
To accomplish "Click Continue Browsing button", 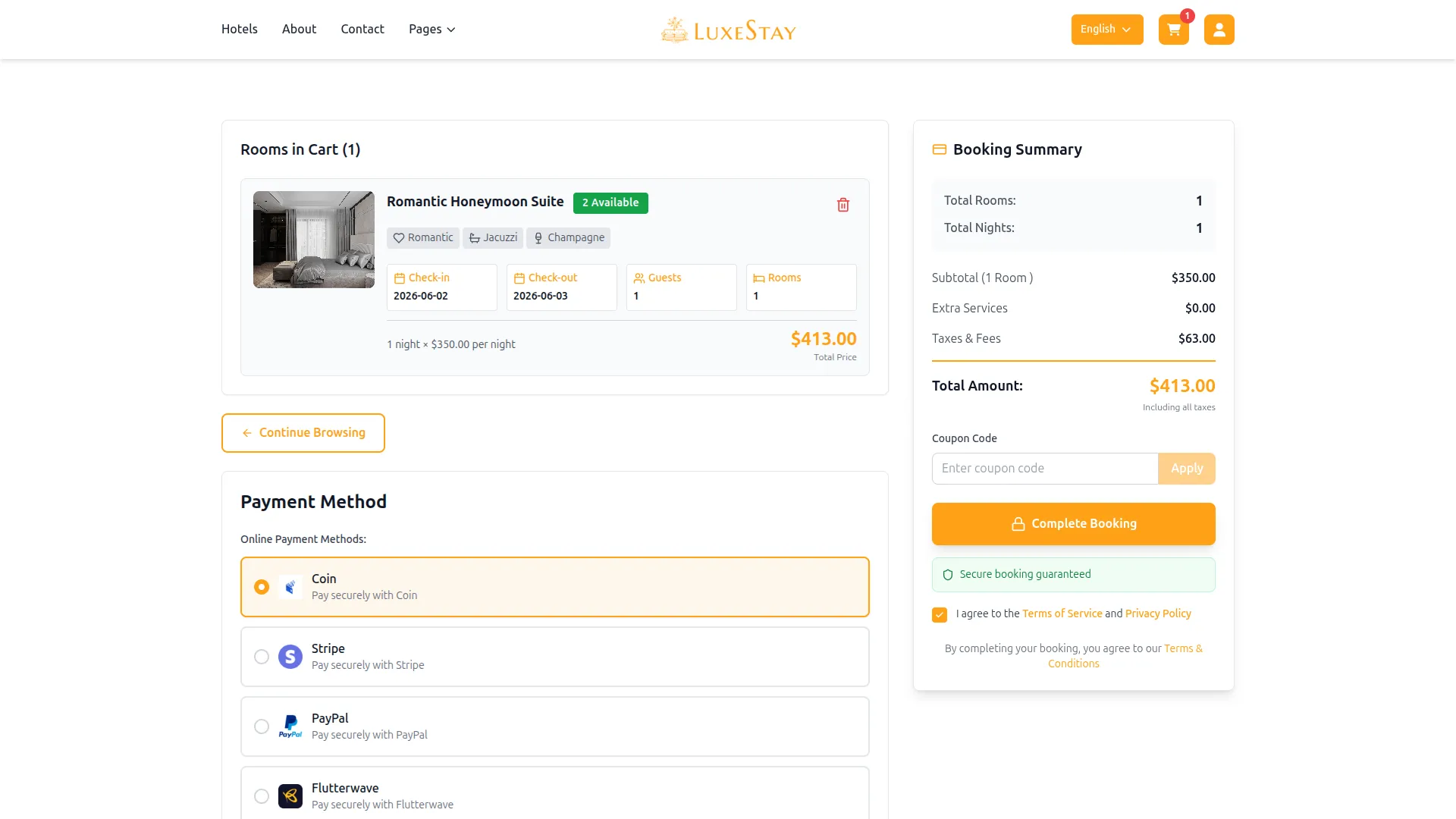I will (x=303, y=433).
